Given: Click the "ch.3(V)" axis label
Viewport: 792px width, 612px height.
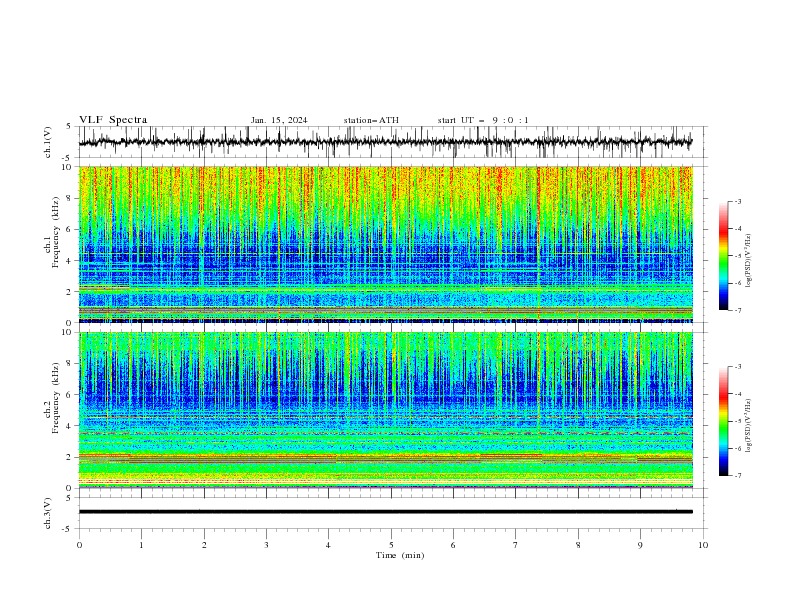Looking at the screenshot, I should coord(48,513).
